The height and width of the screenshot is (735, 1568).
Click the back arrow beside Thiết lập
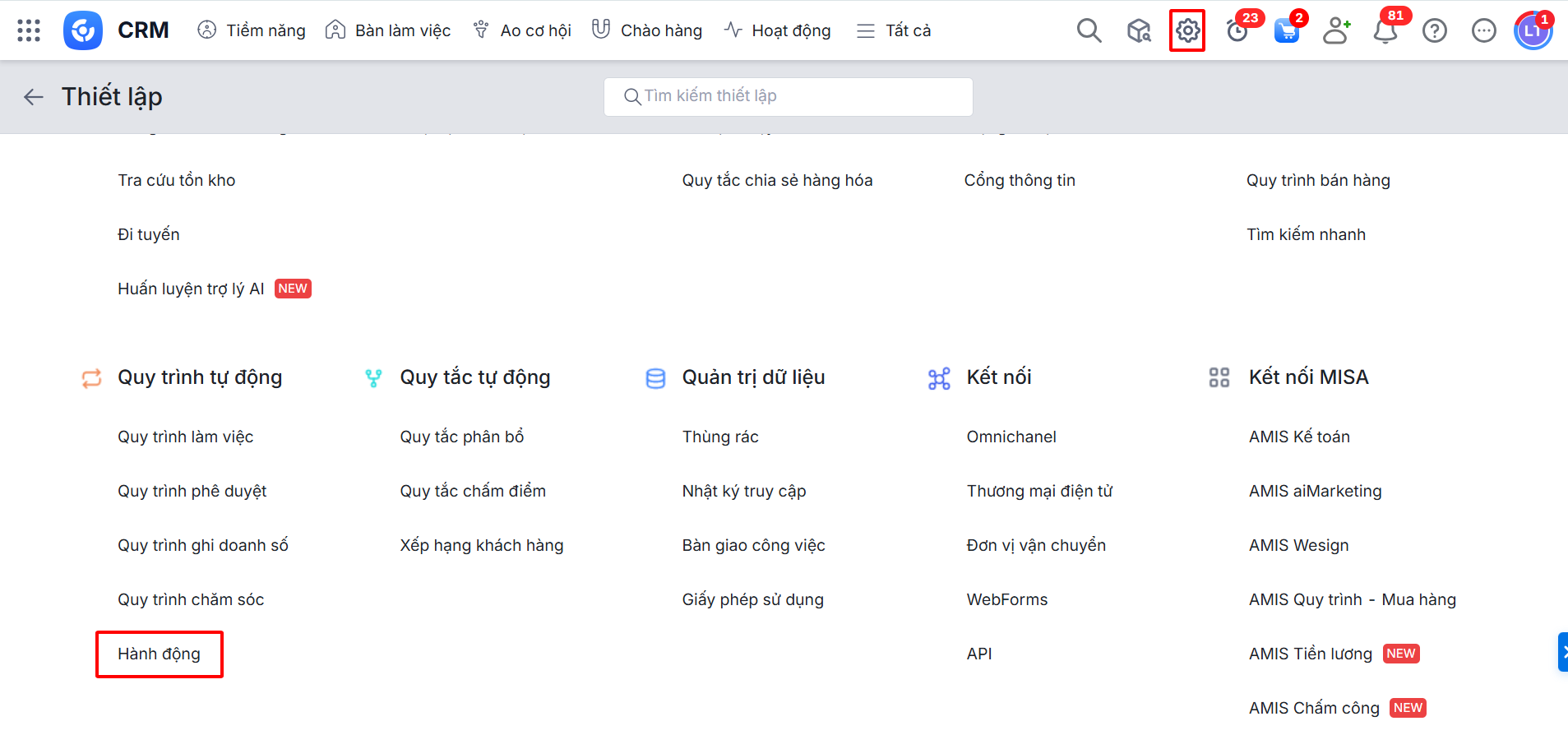pyautogui.click(x=34, y=97)
